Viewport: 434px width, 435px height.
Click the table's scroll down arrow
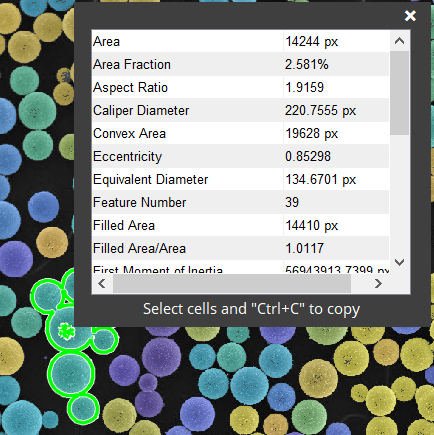tap(399, 262)
